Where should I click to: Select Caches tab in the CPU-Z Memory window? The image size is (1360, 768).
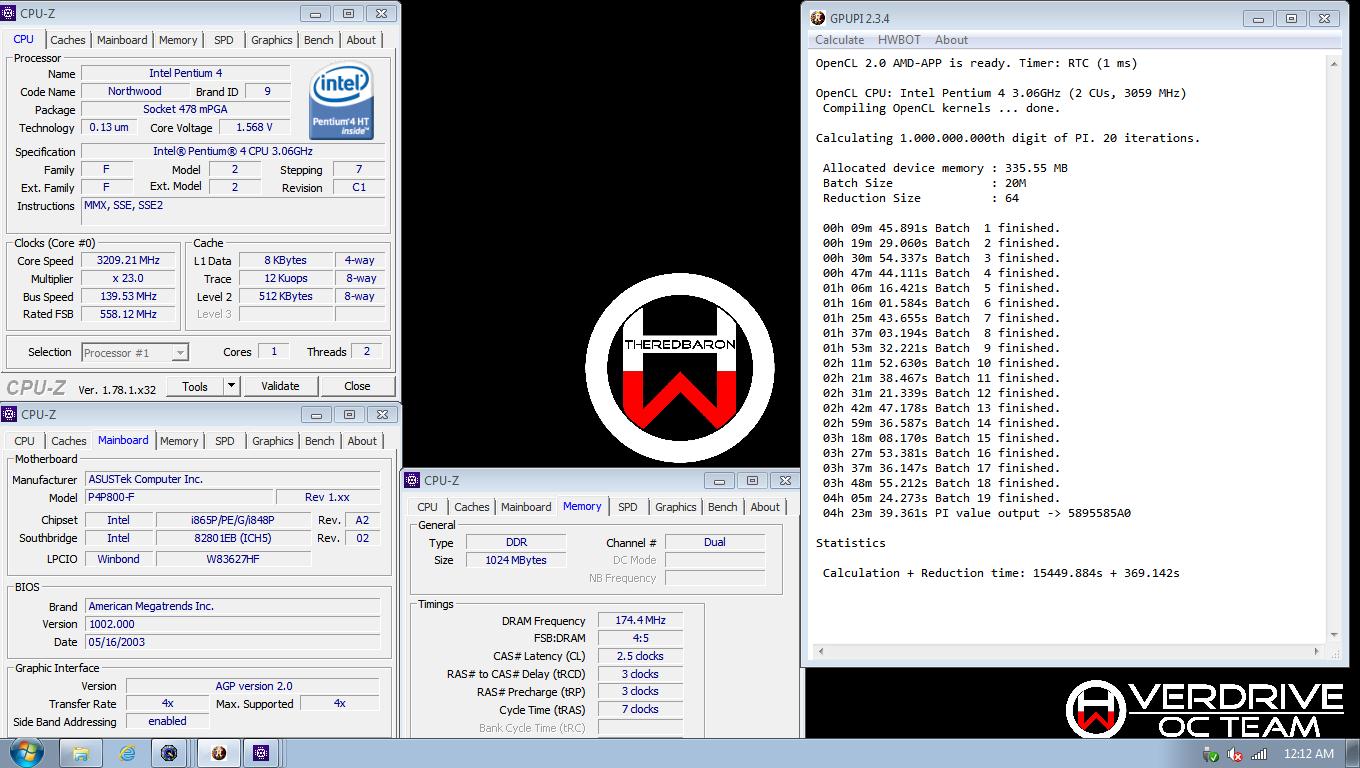coord(471,507)
